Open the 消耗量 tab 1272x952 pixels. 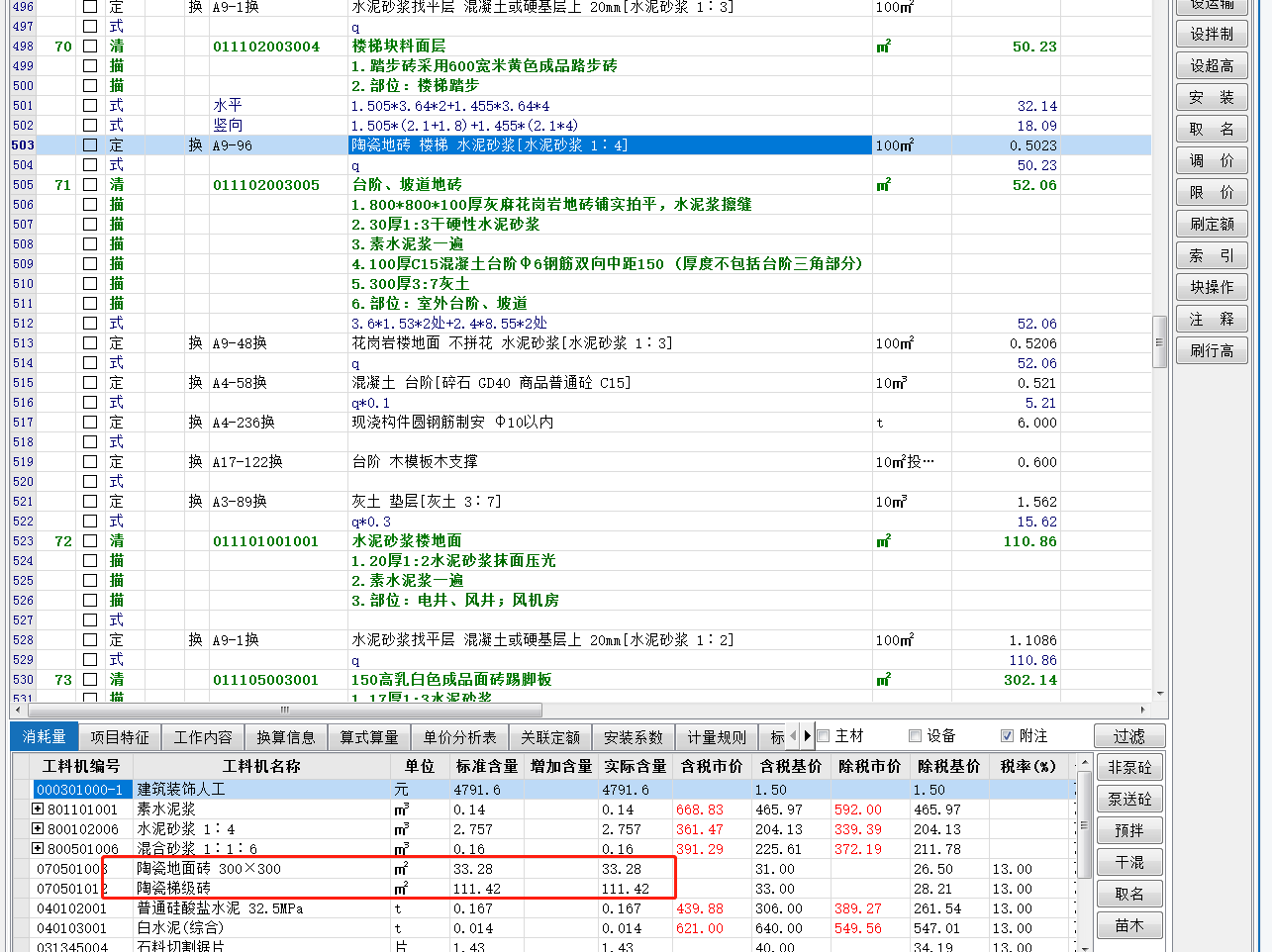45,737
